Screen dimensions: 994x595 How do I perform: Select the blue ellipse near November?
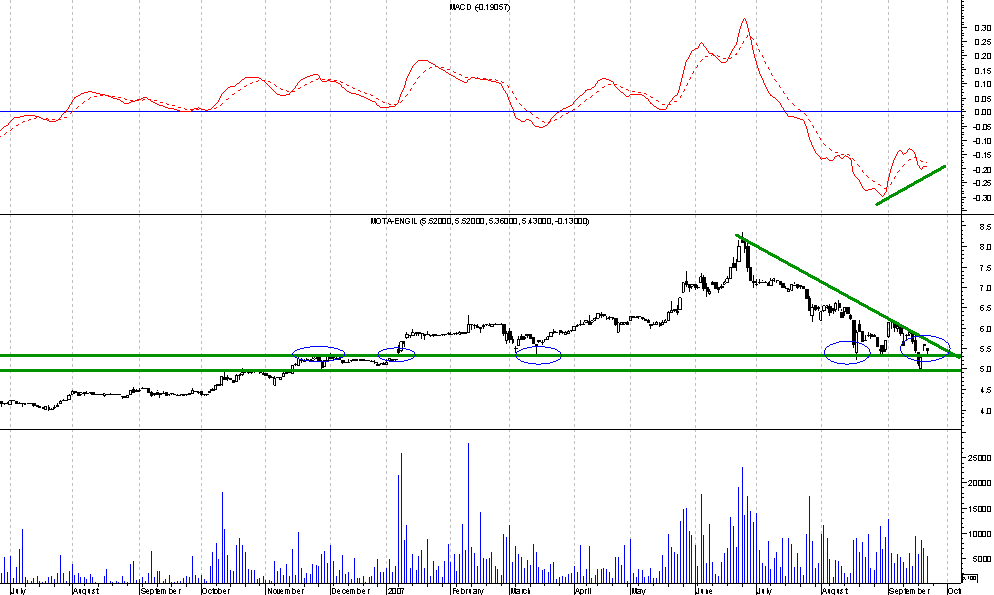pyautogui.click(x=318, y=352)
